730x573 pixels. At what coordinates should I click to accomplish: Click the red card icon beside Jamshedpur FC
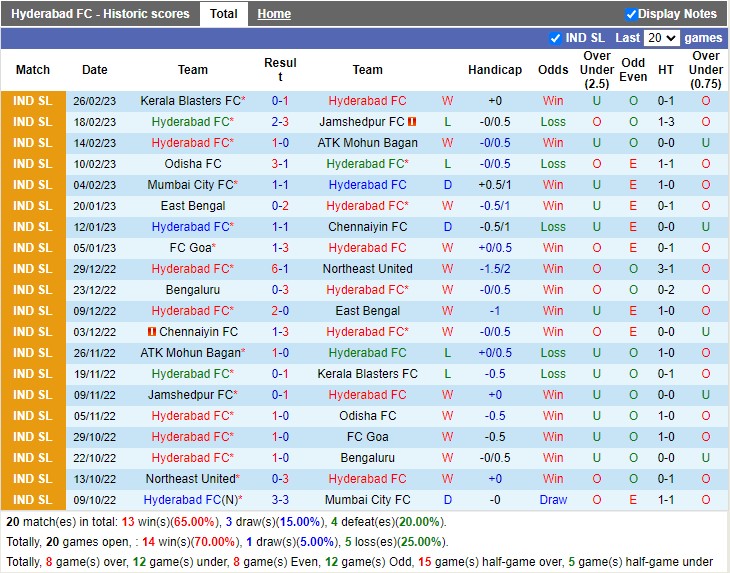pyautogui.click(x=412, y=122)
